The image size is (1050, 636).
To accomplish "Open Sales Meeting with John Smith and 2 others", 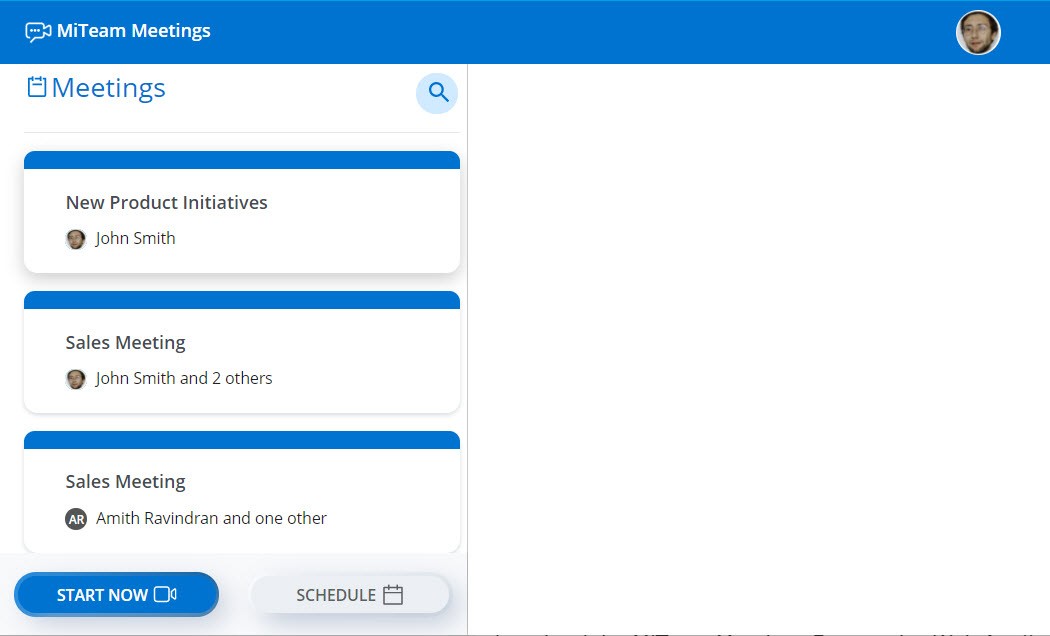I will (x=125, y=343).
